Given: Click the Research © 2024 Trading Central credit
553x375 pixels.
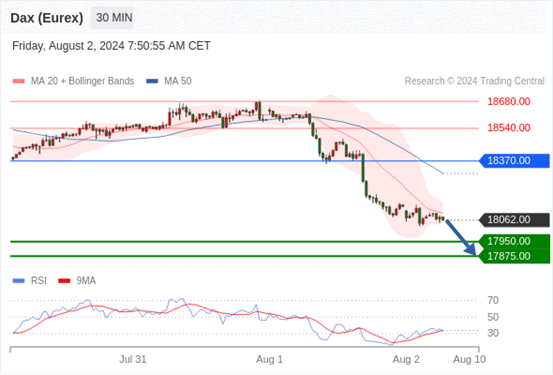Looking at the screenshot, I should [474, 81].
